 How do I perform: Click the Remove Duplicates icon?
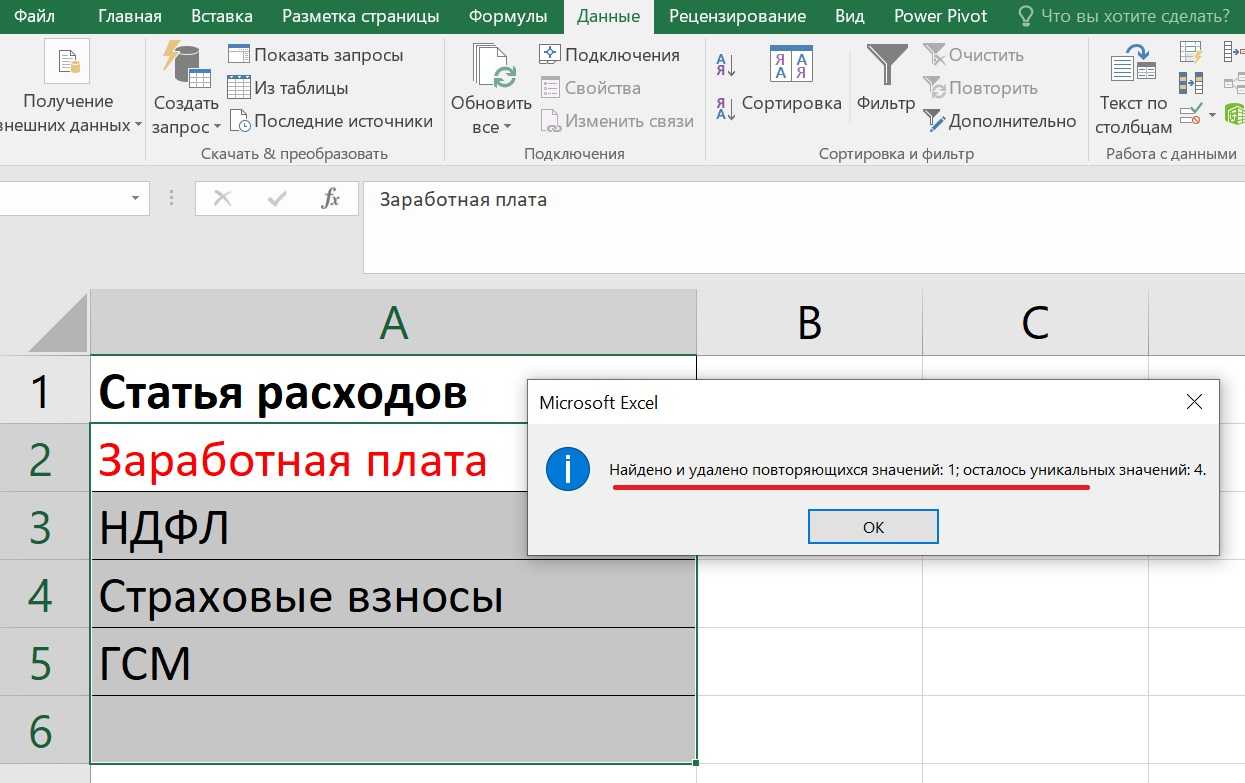(1190, 83)
